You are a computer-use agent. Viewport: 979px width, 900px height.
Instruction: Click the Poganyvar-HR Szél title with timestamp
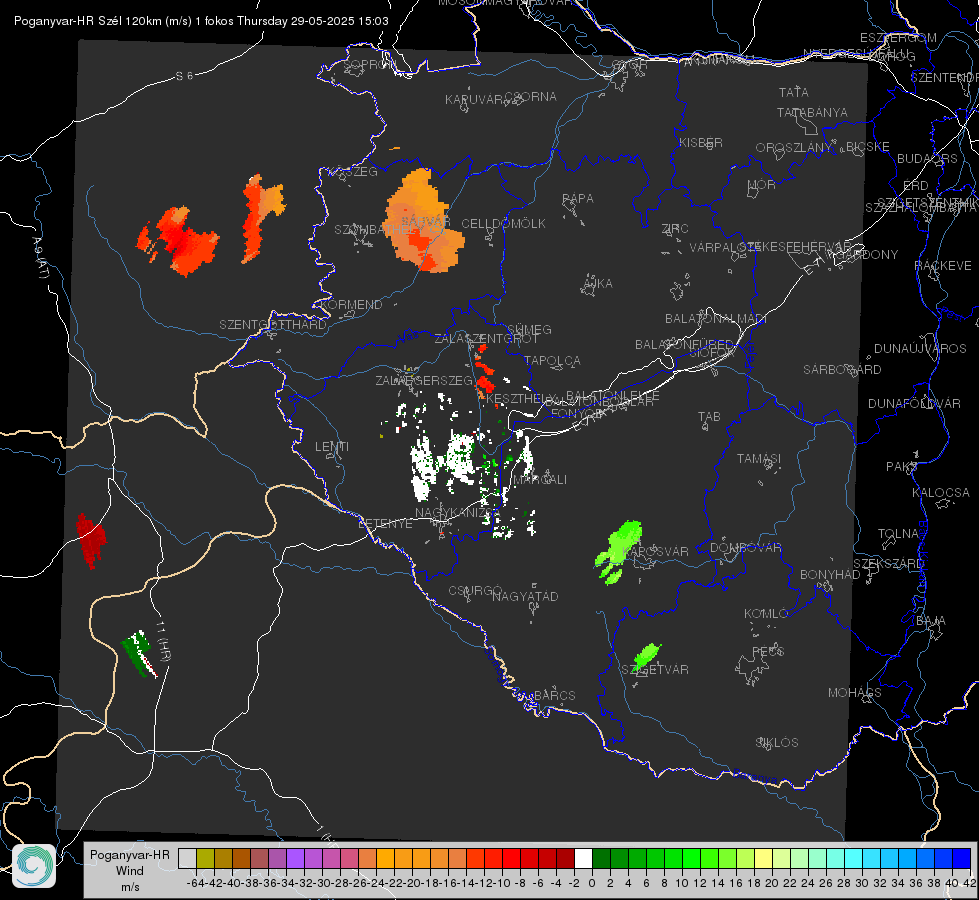pyautogui.click(x=201, y=21)
